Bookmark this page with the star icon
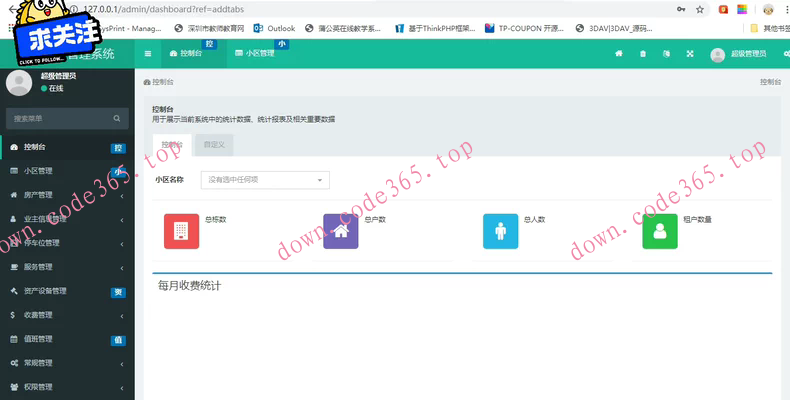Viewport: 790px width, 400px height. tap(700, 10)
